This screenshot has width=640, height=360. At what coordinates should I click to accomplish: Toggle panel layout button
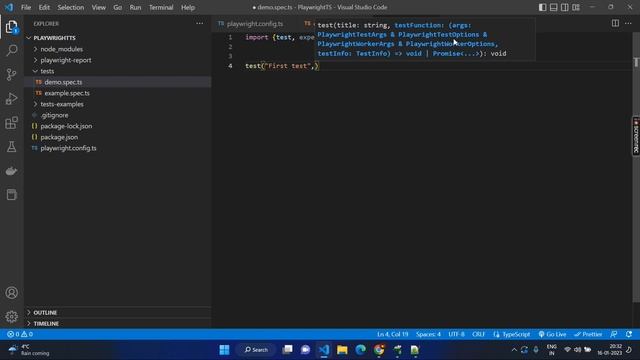(x=553, y=7)
